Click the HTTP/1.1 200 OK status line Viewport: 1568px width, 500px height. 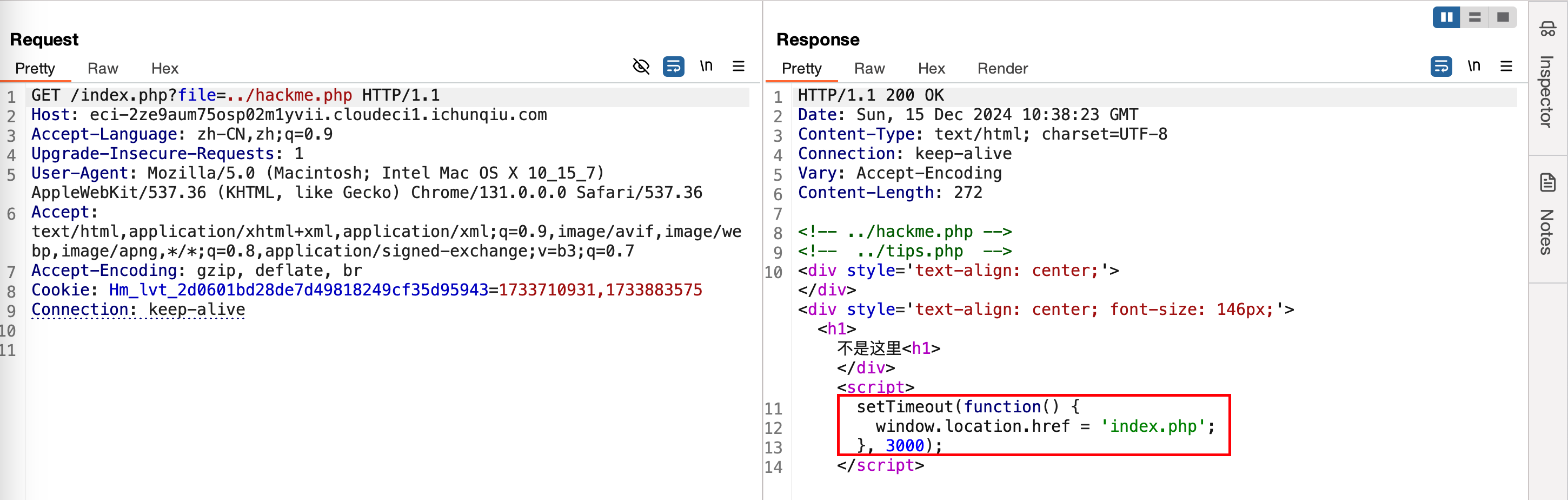pos(871,96)
